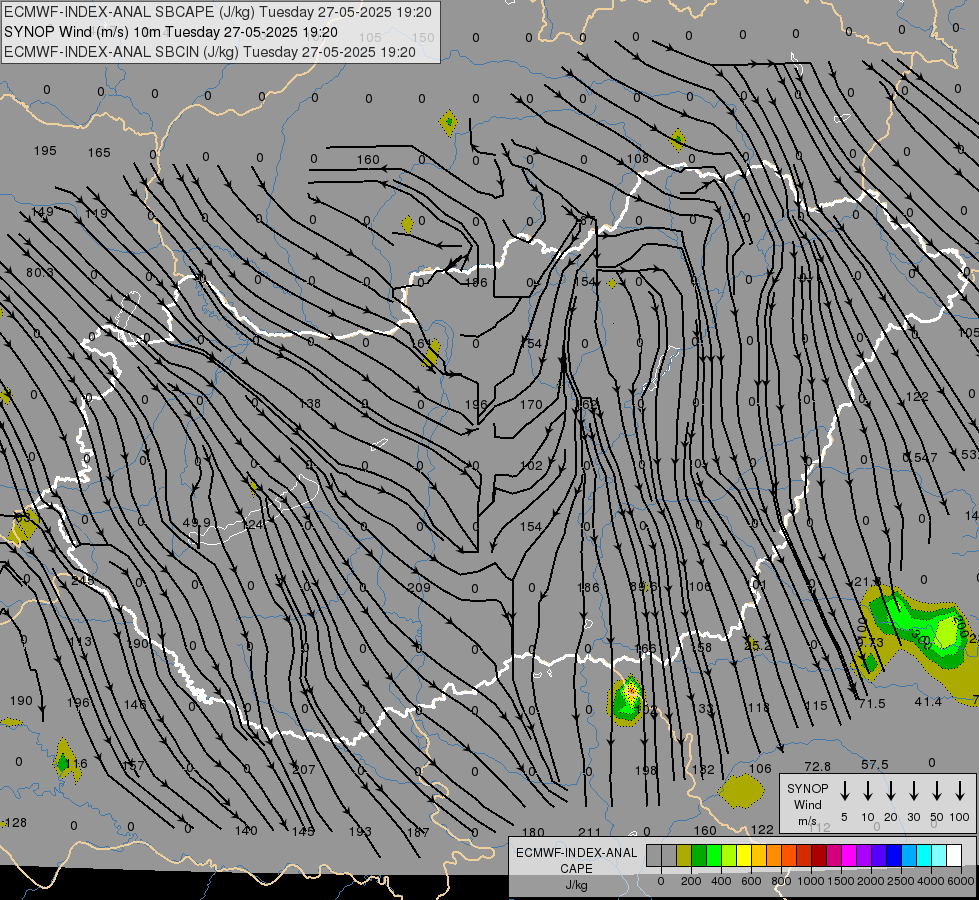Click the 50 m/s wind arrow in legend
Screen dimensions: 979x900
coord(937,791)
